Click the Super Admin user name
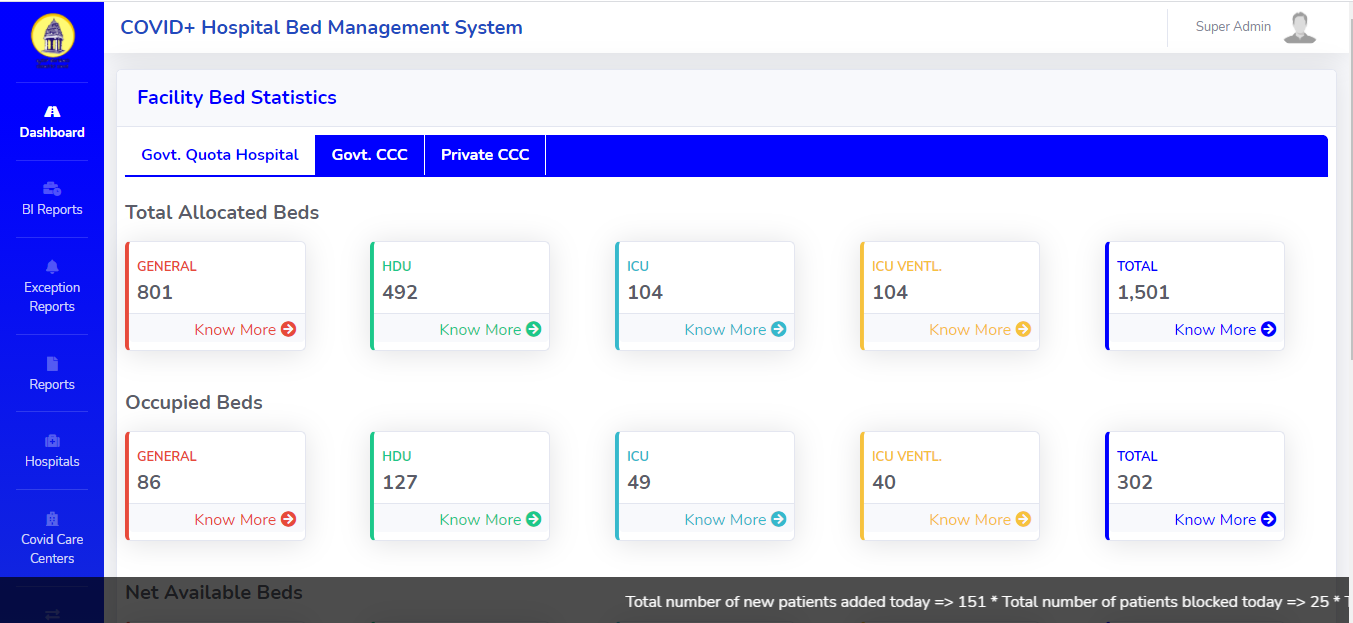This screenshot has height=623, width=1353. point(1233,27)
